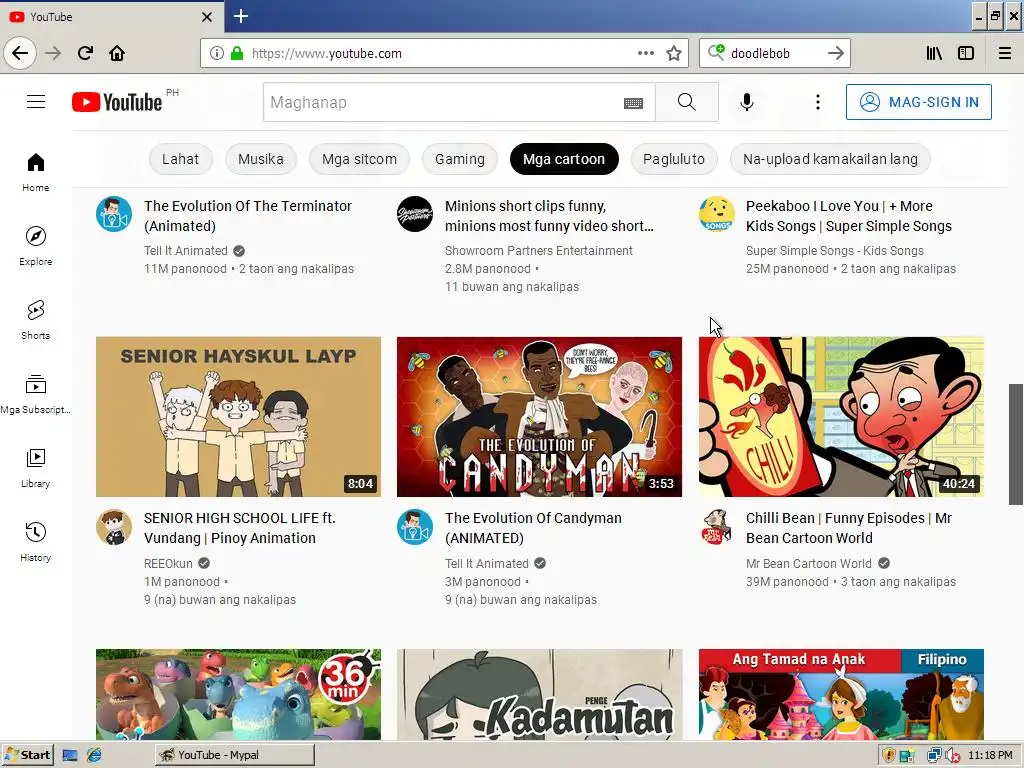
Task: Close the YouTube tab
Action: [x=206, y=17]
